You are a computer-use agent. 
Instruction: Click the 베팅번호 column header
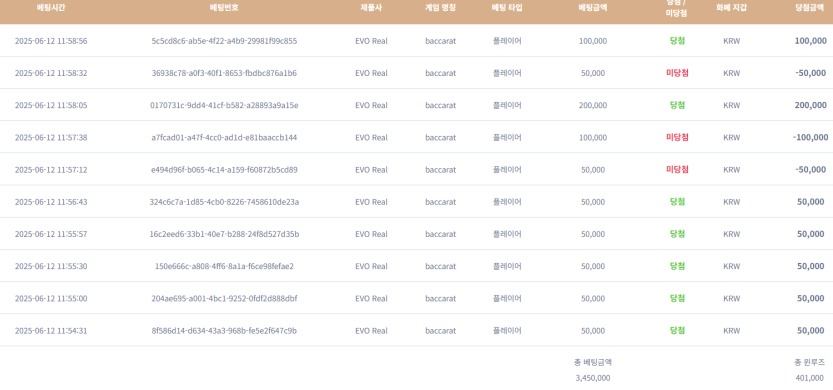pos(224,8)
